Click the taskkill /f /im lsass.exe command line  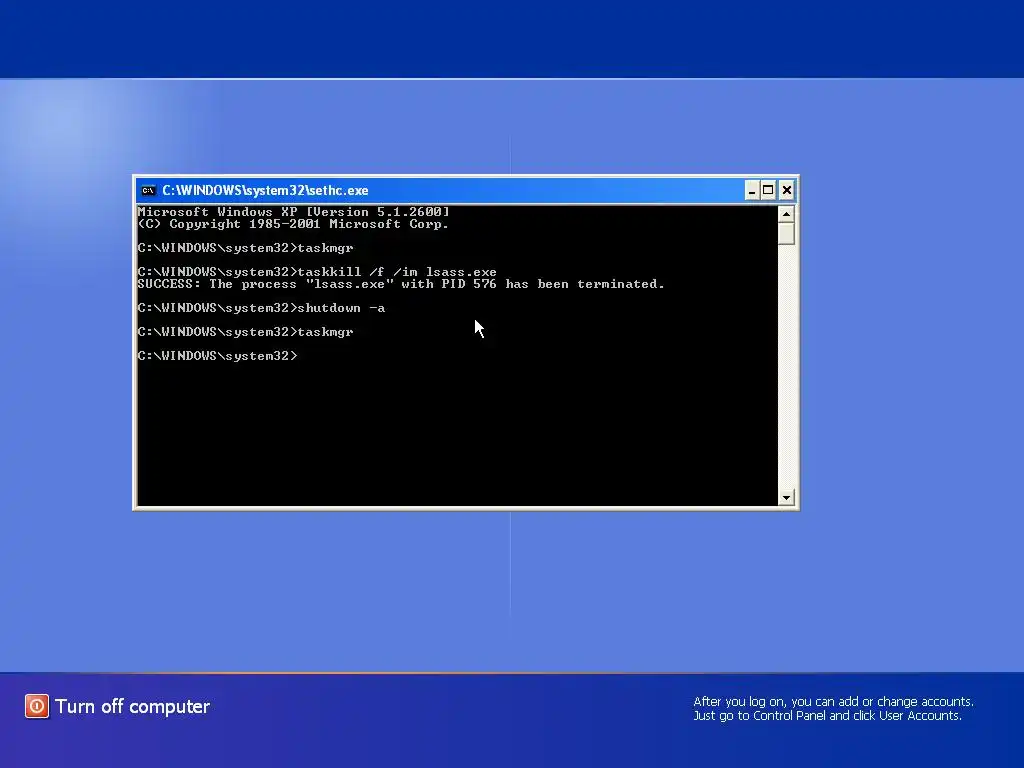tap(317, 272)
